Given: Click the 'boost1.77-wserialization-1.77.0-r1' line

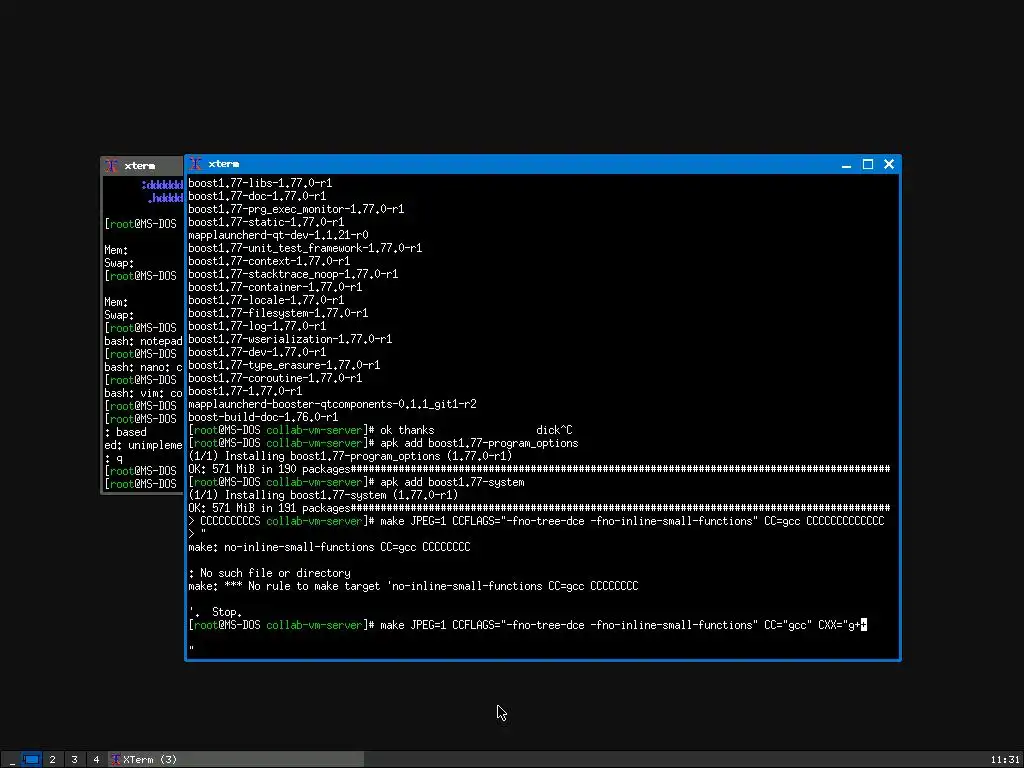Looking at the screenshot, I should click(290, 340).
